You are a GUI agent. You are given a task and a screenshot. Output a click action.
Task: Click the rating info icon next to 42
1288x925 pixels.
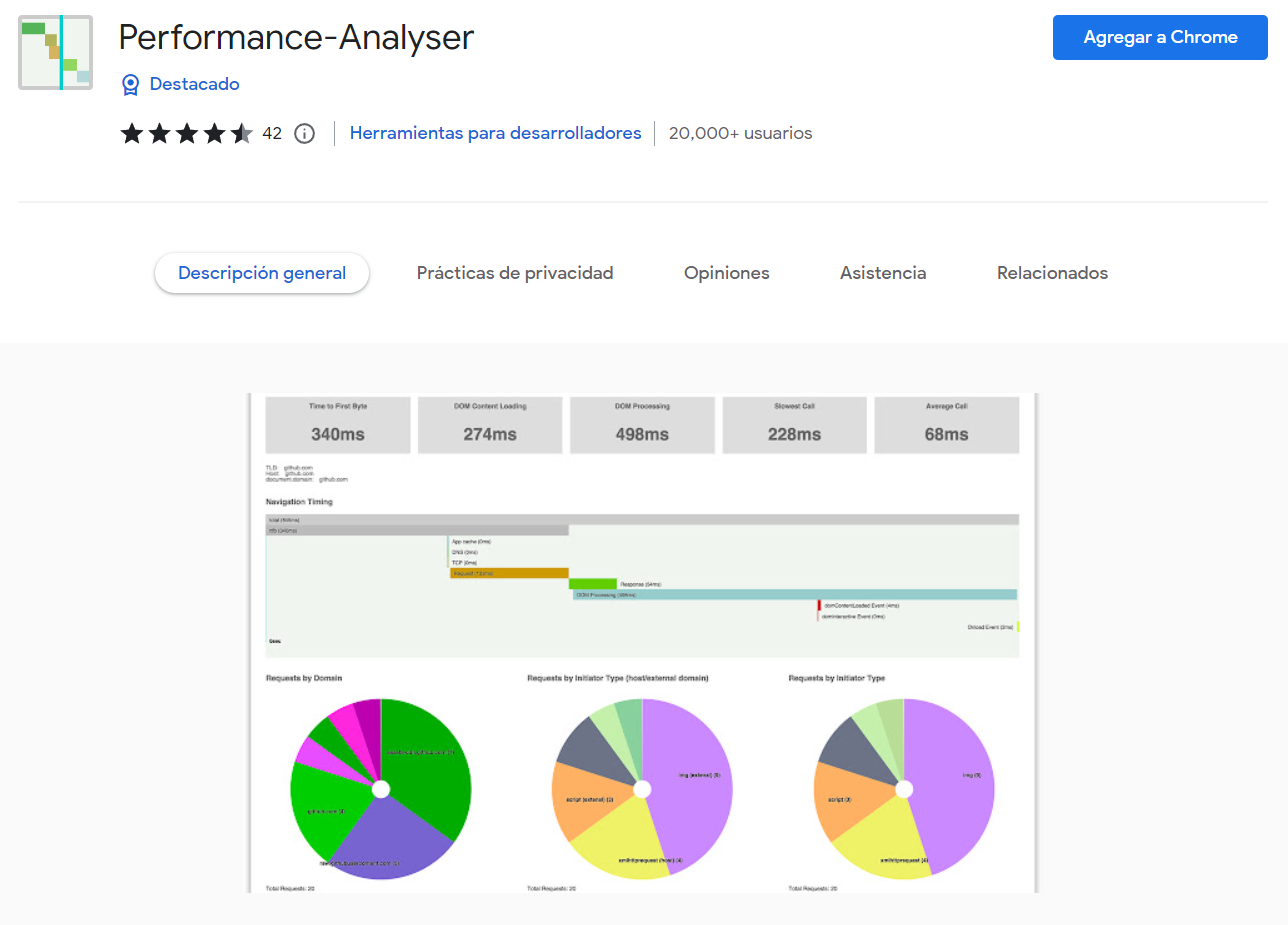tap(305, 133)
